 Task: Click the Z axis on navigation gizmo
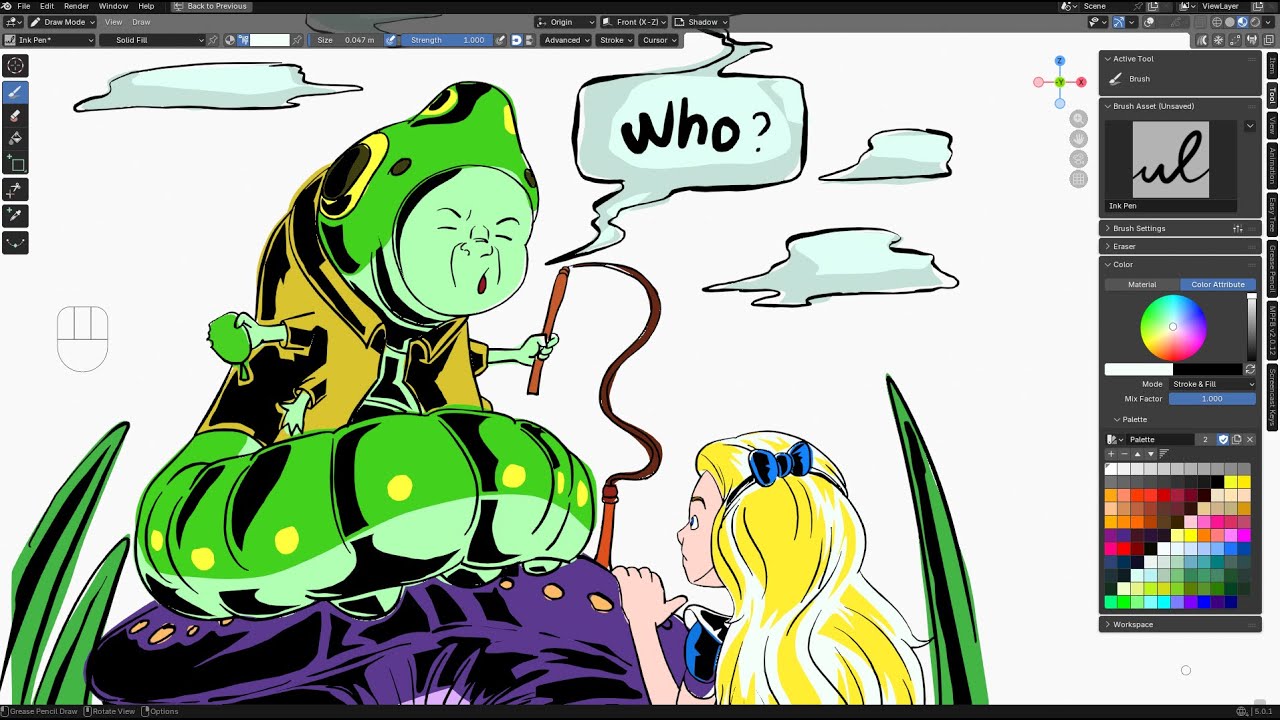(x=1060, y=61)
